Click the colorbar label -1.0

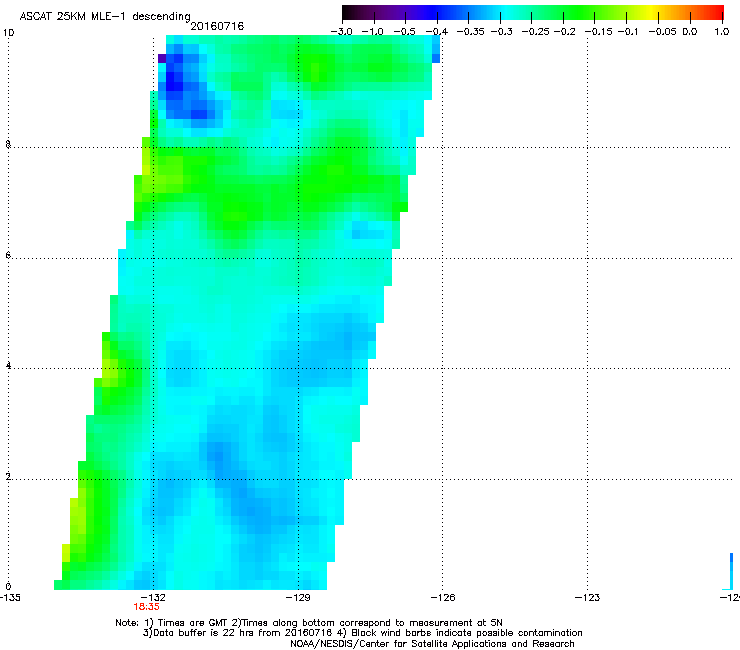(373, 32)
